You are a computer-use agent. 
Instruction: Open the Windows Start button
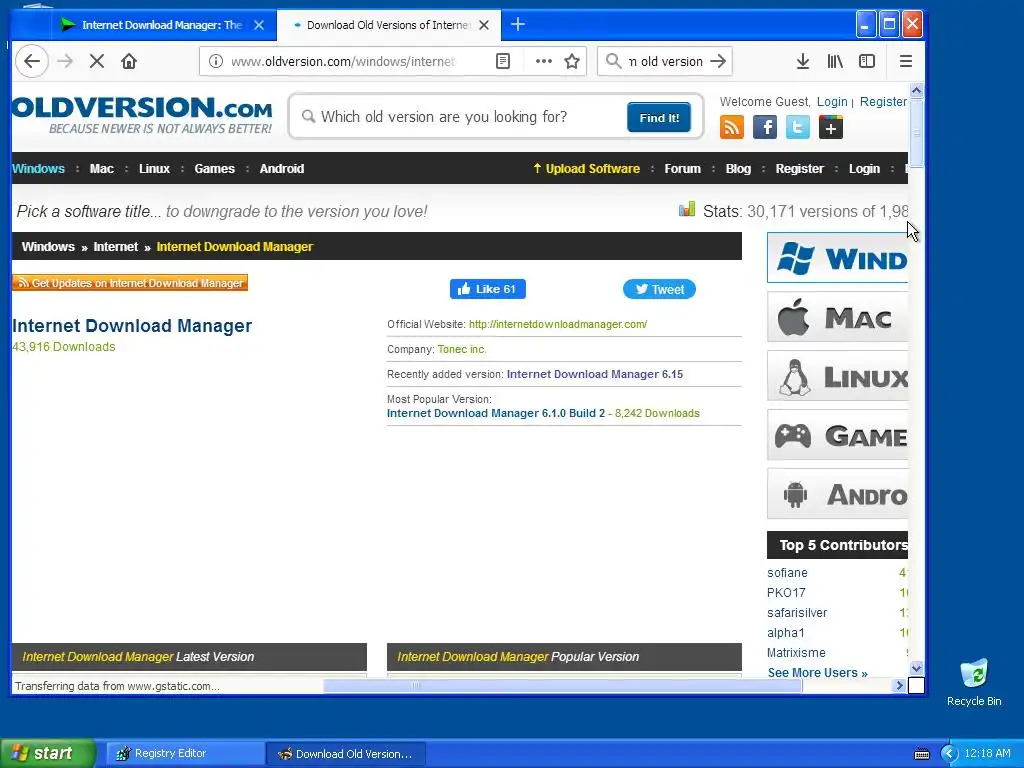pos(48,753)
